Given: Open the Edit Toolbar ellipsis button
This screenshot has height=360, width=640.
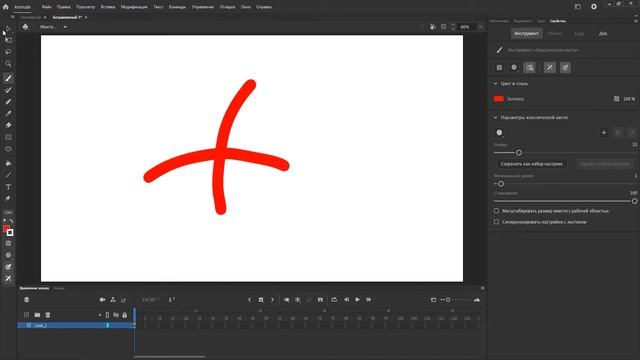Looking at the screenshot, I should coord(8,212).
